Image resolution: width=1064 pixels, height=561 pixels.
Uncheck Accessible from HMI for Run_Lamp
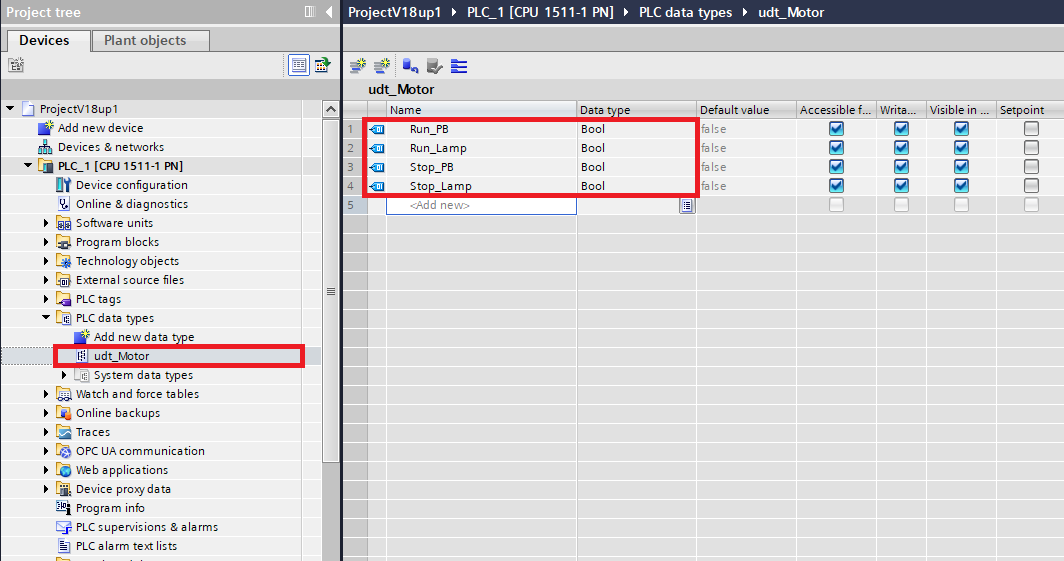tap(836, 147)
